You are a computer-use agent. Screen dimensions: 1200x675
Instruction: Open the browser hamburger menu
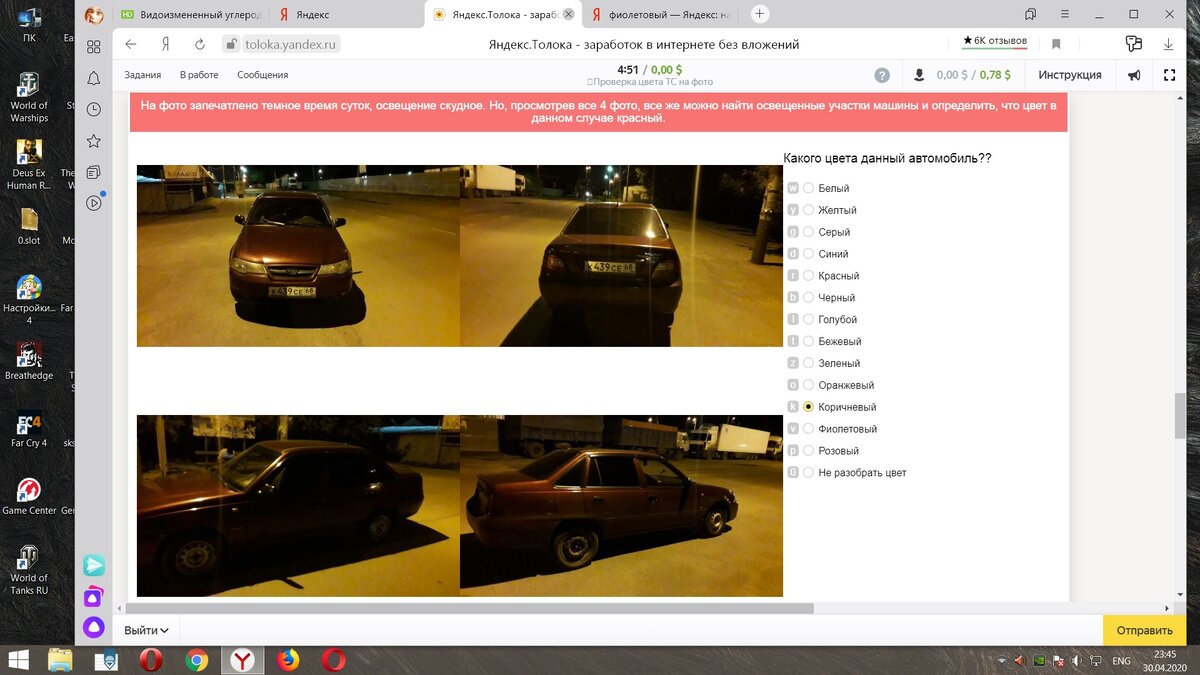click(x=1065, y=14)
